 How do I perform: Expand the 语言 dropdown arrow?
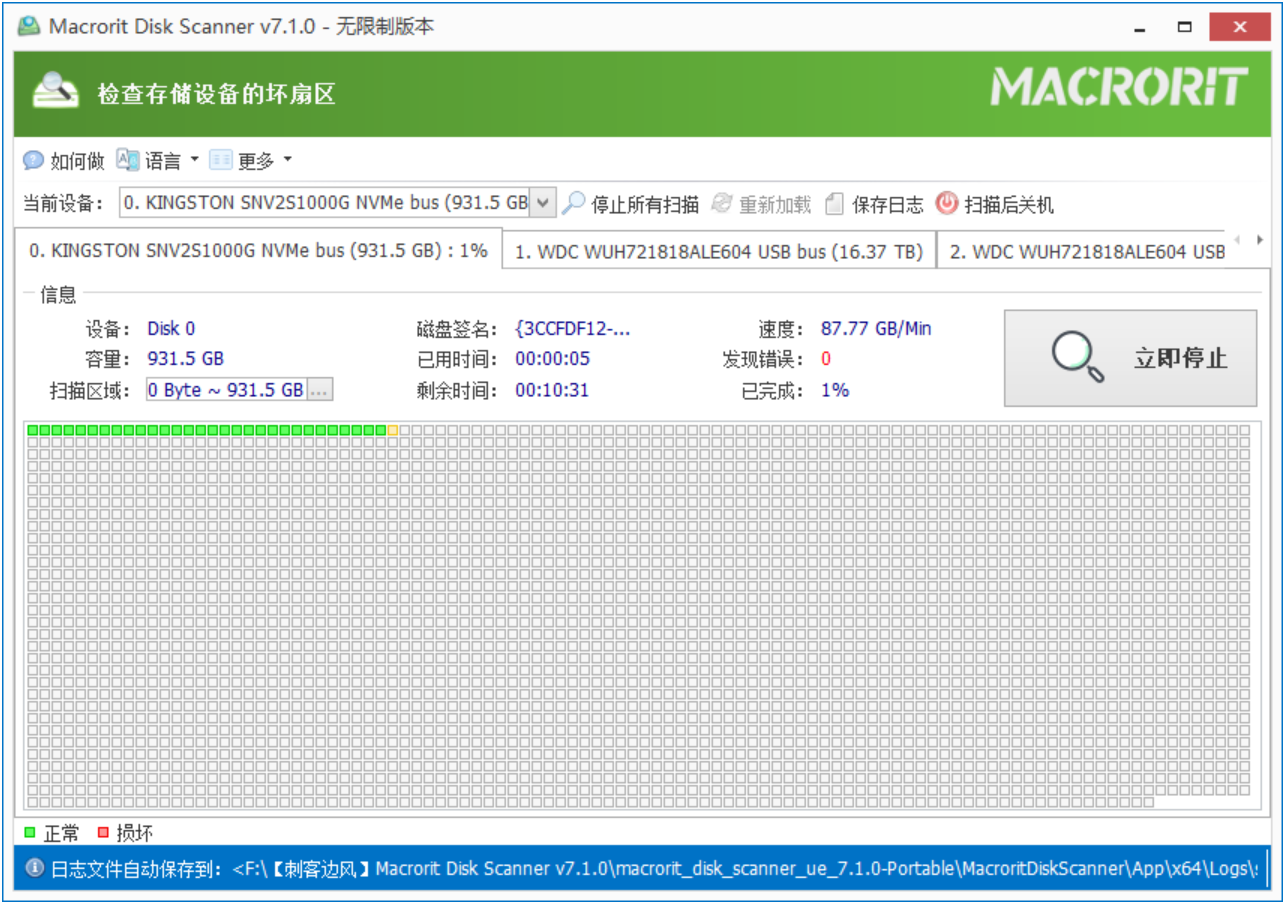tap(194, 160)
